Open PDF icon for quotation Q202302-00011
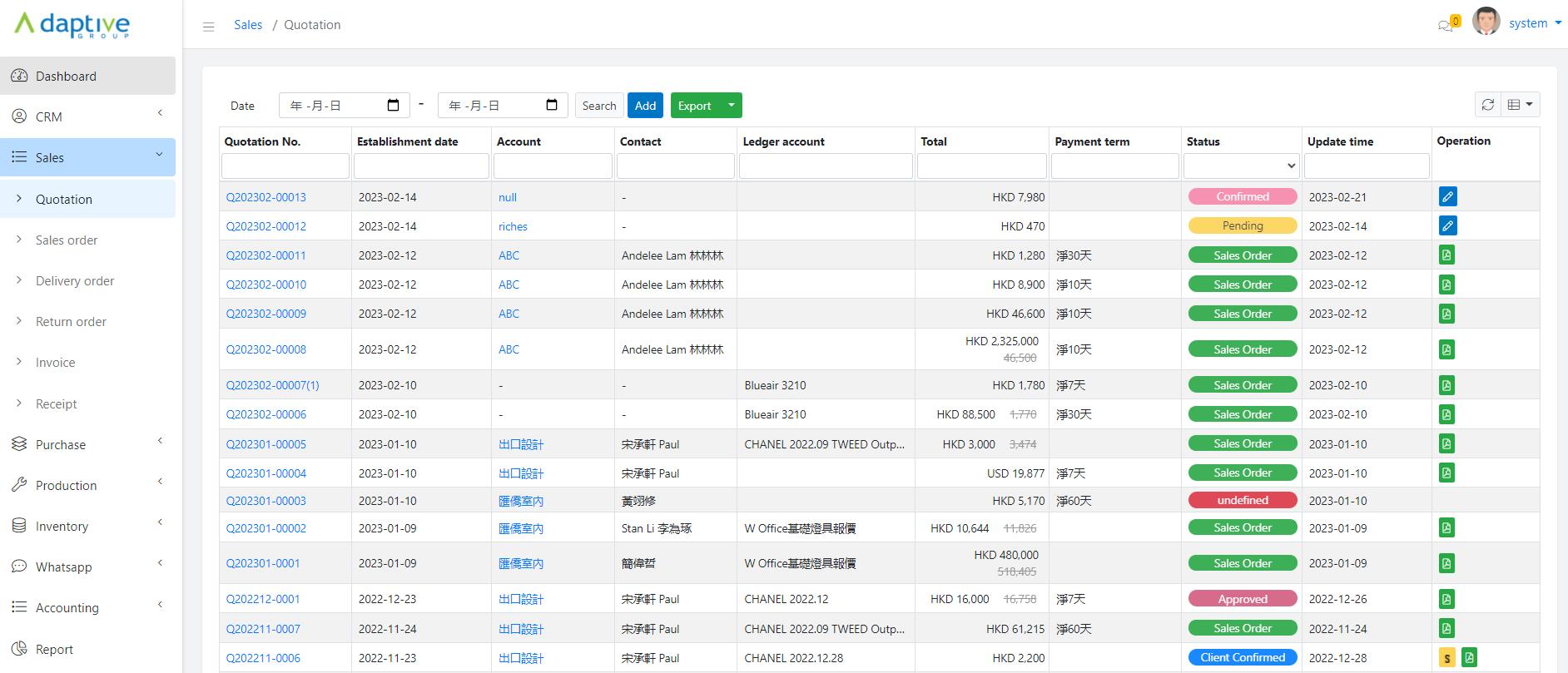The height and width of the screenshot is (673, 1568). (1446, 255)
